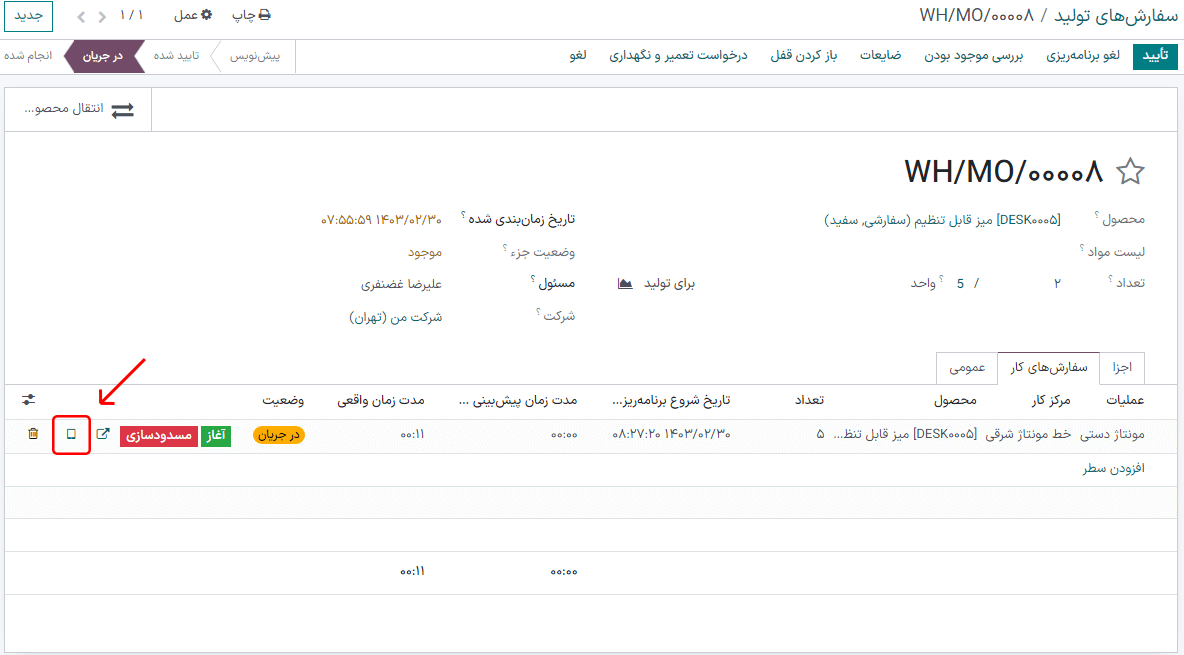This screenshot has height=655, width=1184.
Task: Expand the تعداد field to edit quantity
Action: pyautogui.click(x=1057, y=284)
